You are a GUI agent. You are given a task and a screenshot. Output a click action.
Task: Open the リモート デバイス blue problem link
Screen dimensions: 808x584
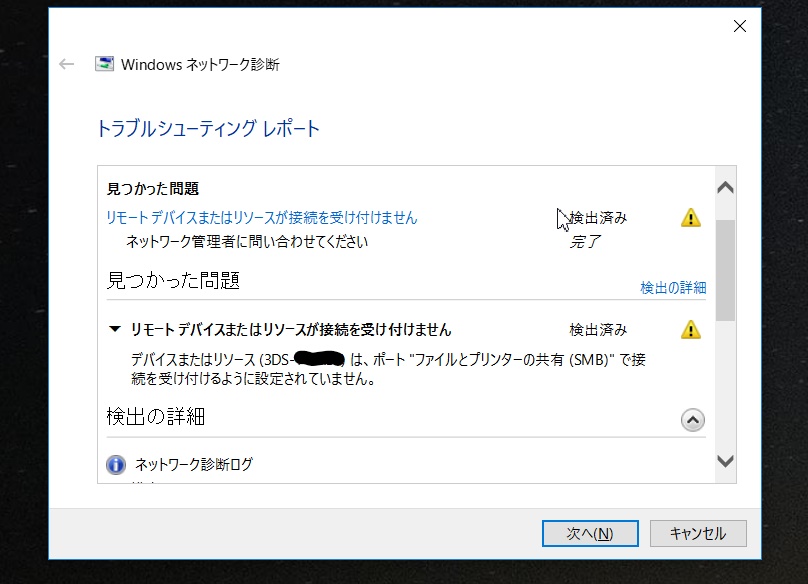(261, 218)
